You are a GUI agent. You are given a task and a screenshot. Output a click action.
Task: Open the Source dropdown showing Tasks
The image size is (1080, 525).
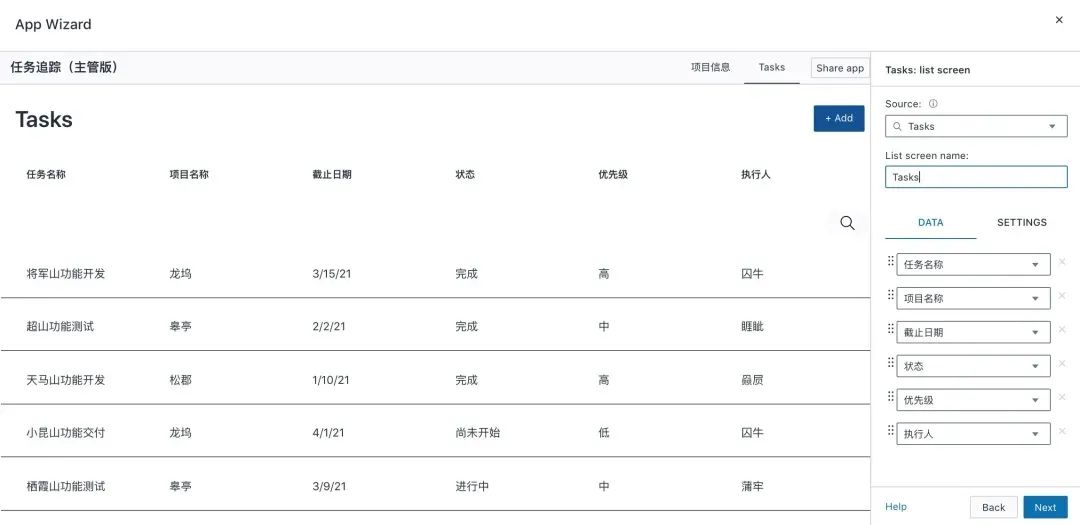(x=976, y=126)
